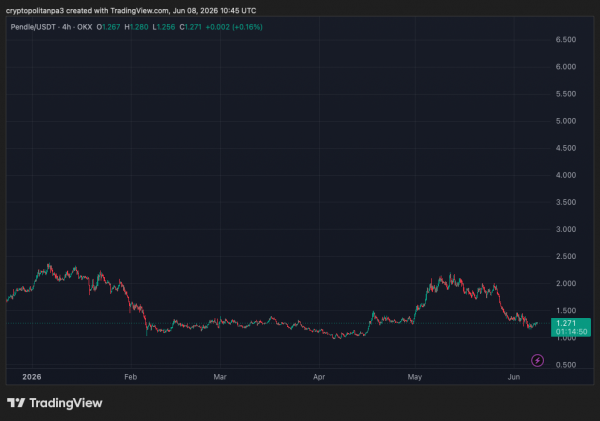Click the 3.500 price axis label

[x=566, y=202]
